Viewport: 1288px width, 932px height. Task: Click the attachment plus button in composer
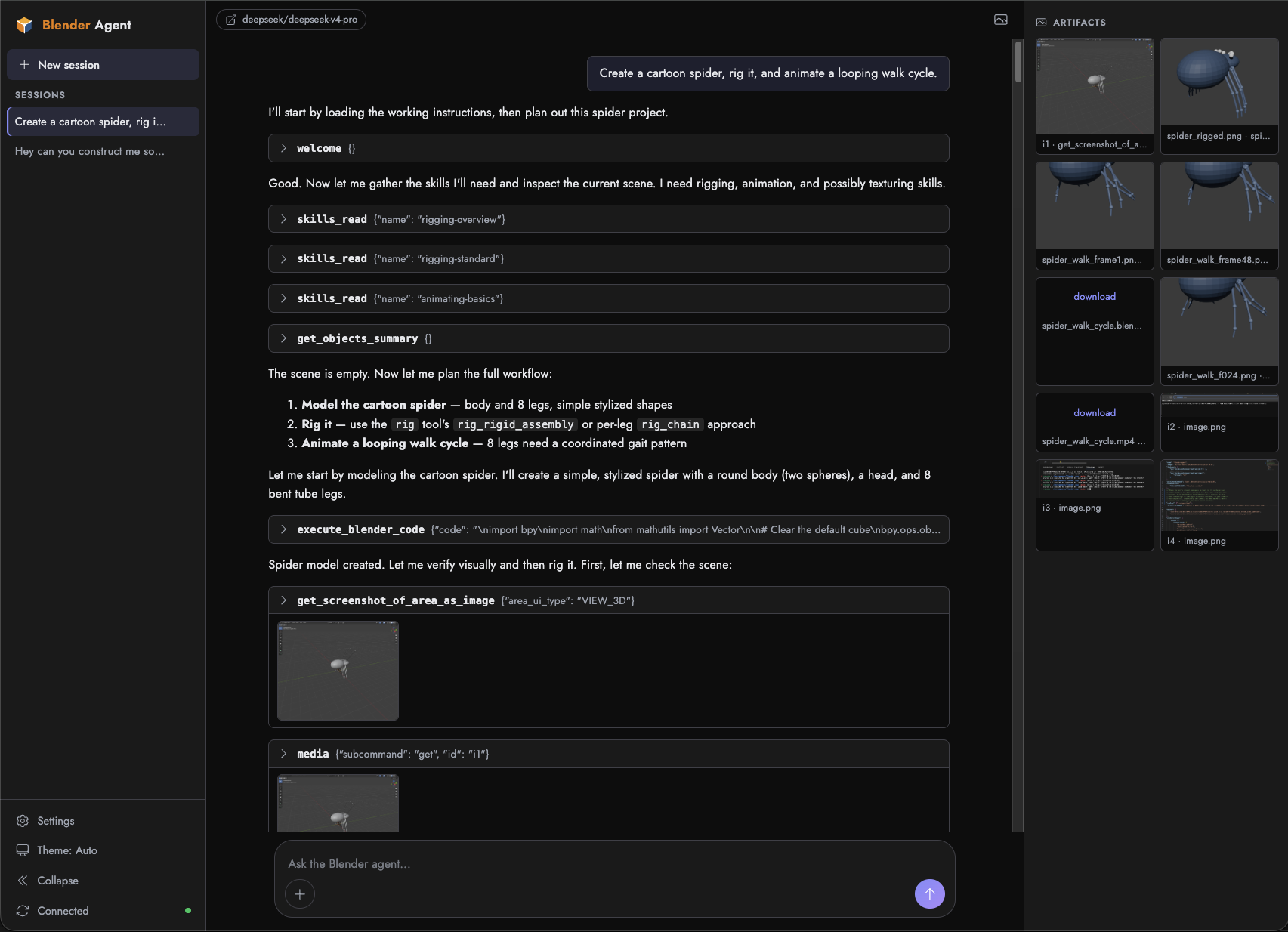[x=300, y=894]
